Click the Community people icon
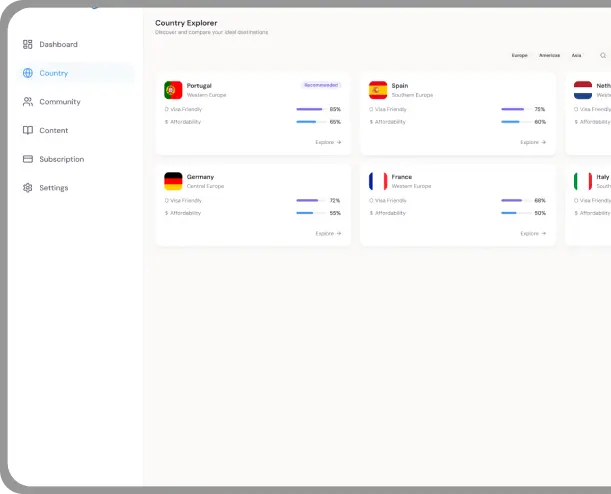The width and height of the screenshot is (611, 494). pos(28,102)
